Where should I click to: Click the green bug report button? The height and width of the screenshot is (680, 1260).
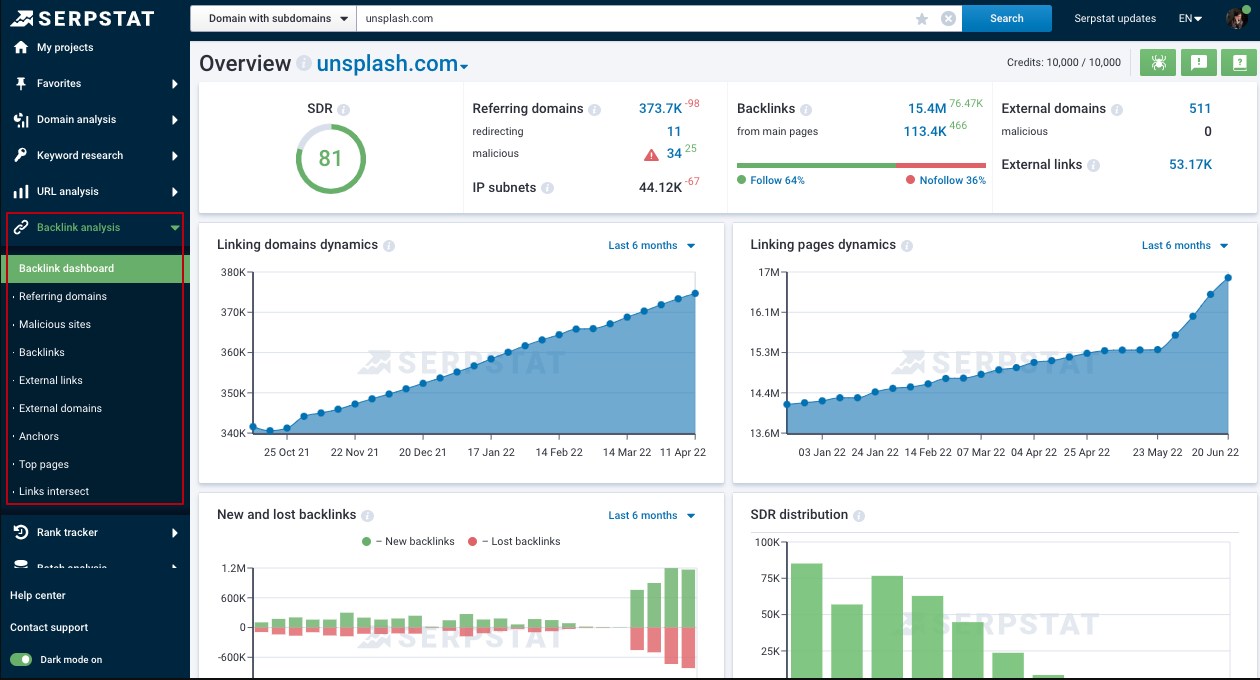(1158, 63)
